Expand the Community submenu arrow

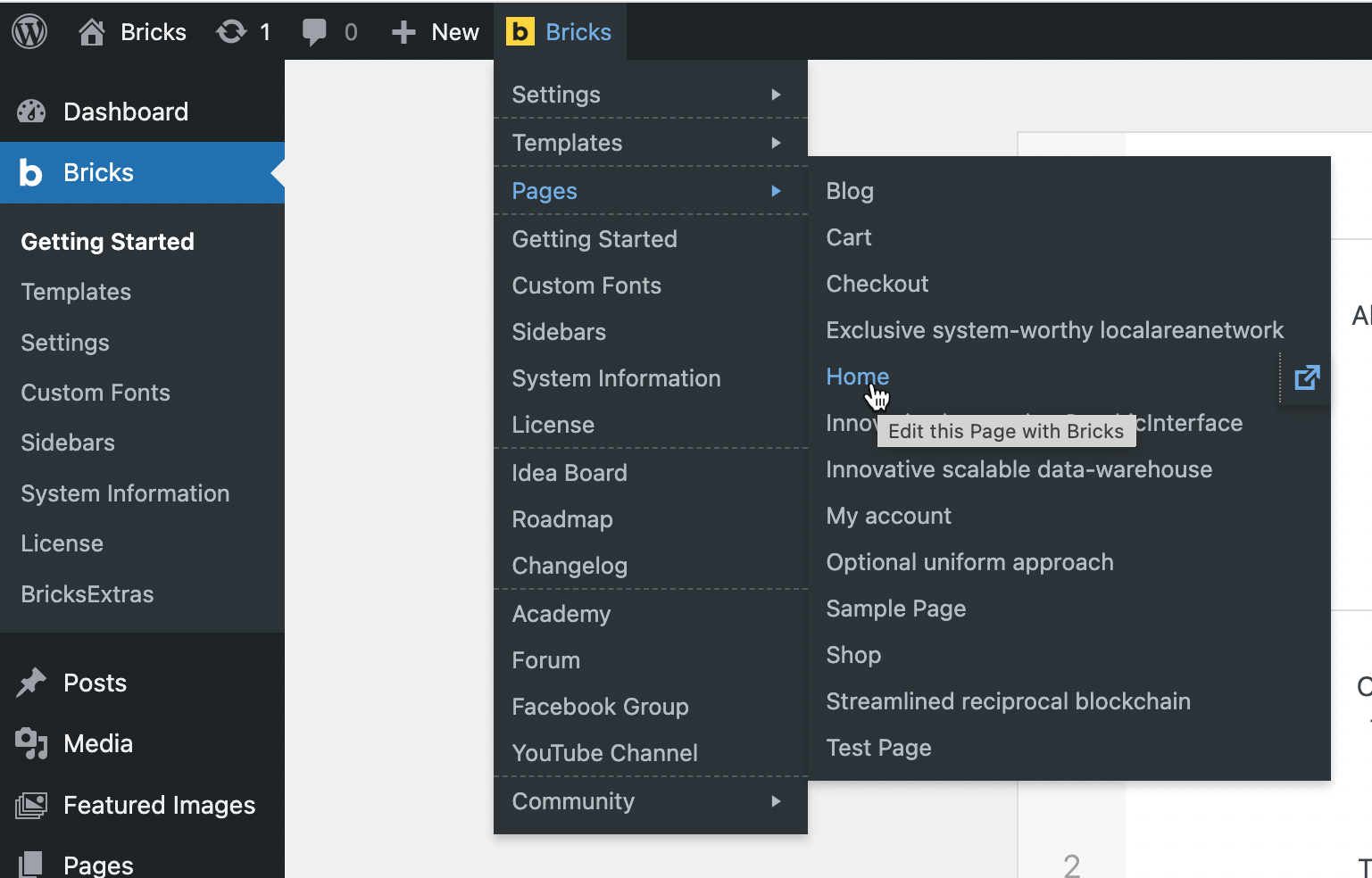[776, 801]
